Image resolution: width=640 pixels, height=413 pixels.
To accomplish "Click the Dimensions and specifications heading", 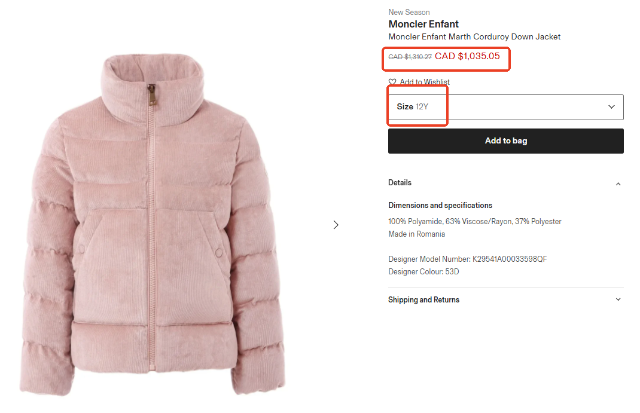I will tap(440, 205).
